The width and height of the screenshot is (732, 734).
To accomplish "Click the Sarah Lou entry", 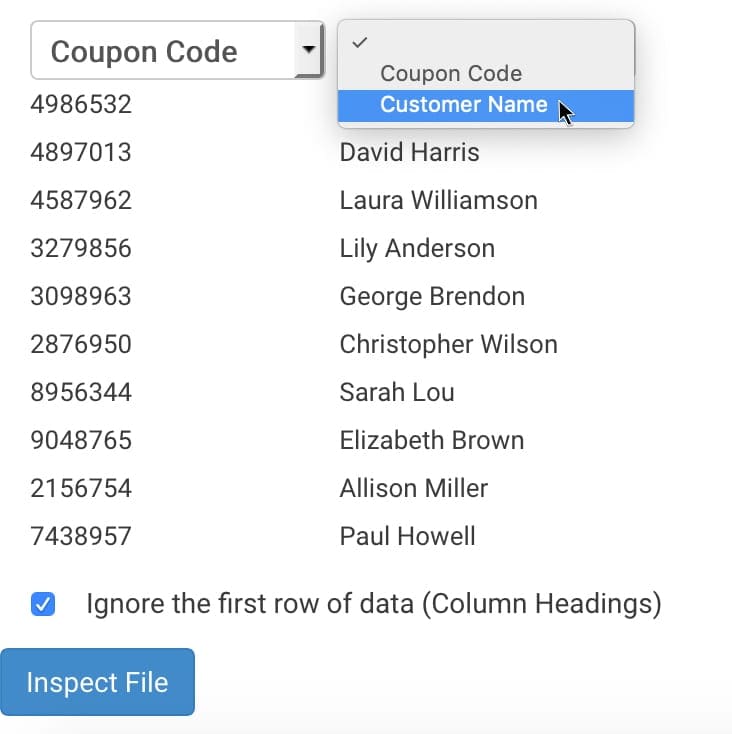I will click(x=397, y=392).
